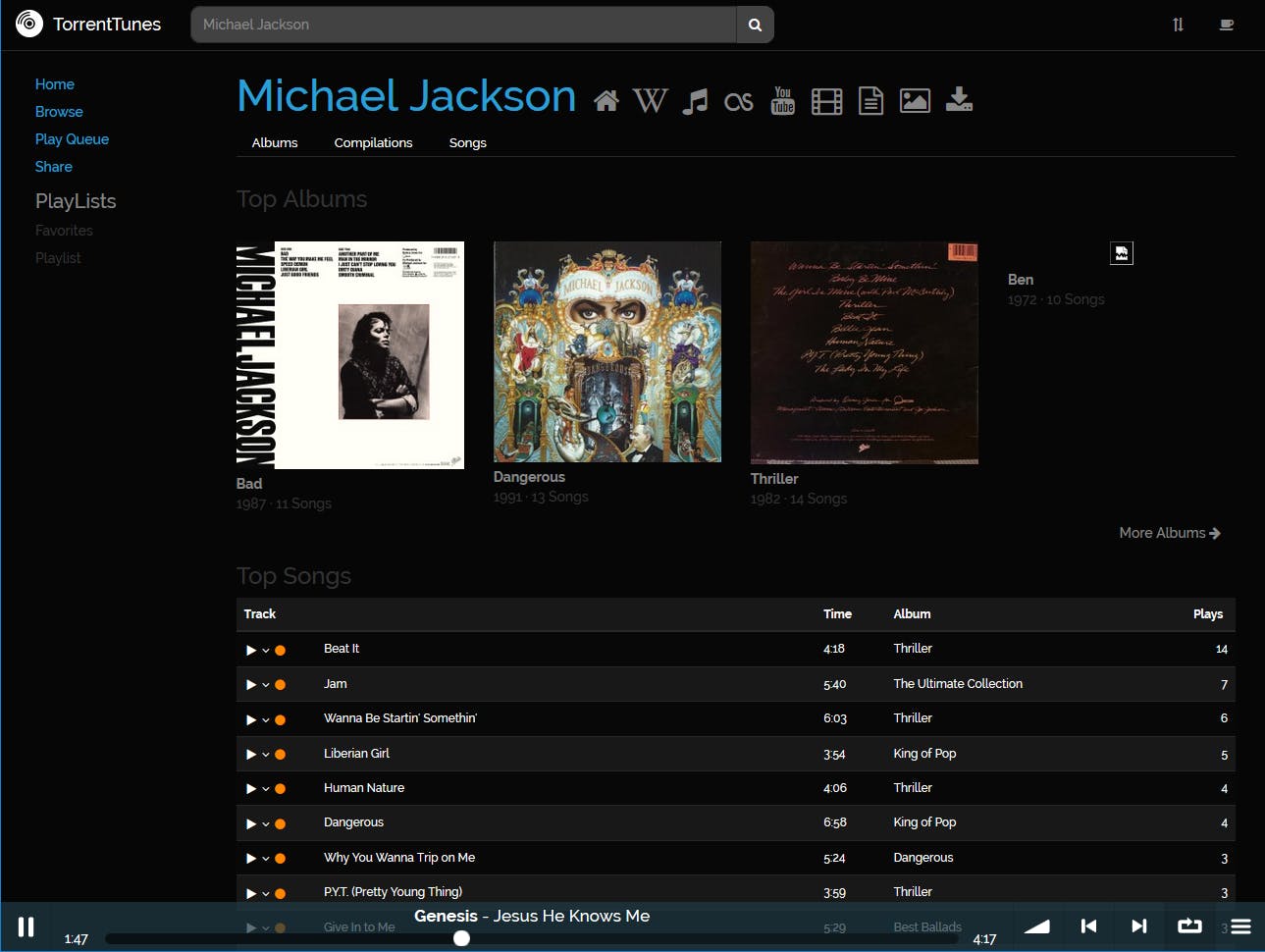This screenshot has height=952, width=1265.
Task: Click the document icon in artist header
Action: tap(871, 101)
